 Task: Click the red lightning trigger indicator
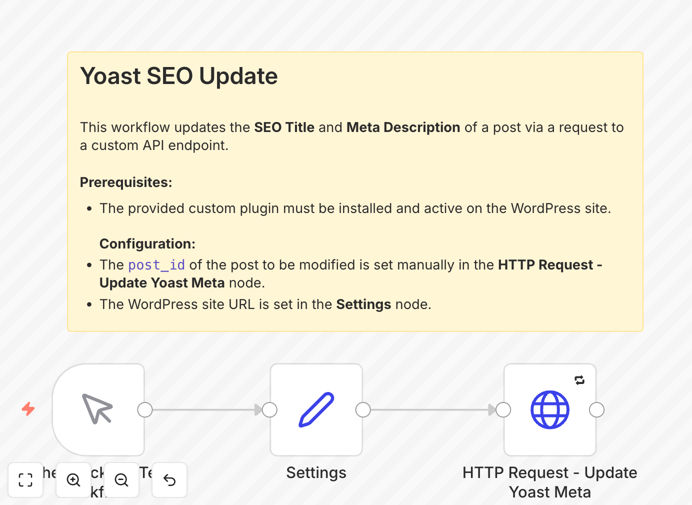[x=28, y=409]
